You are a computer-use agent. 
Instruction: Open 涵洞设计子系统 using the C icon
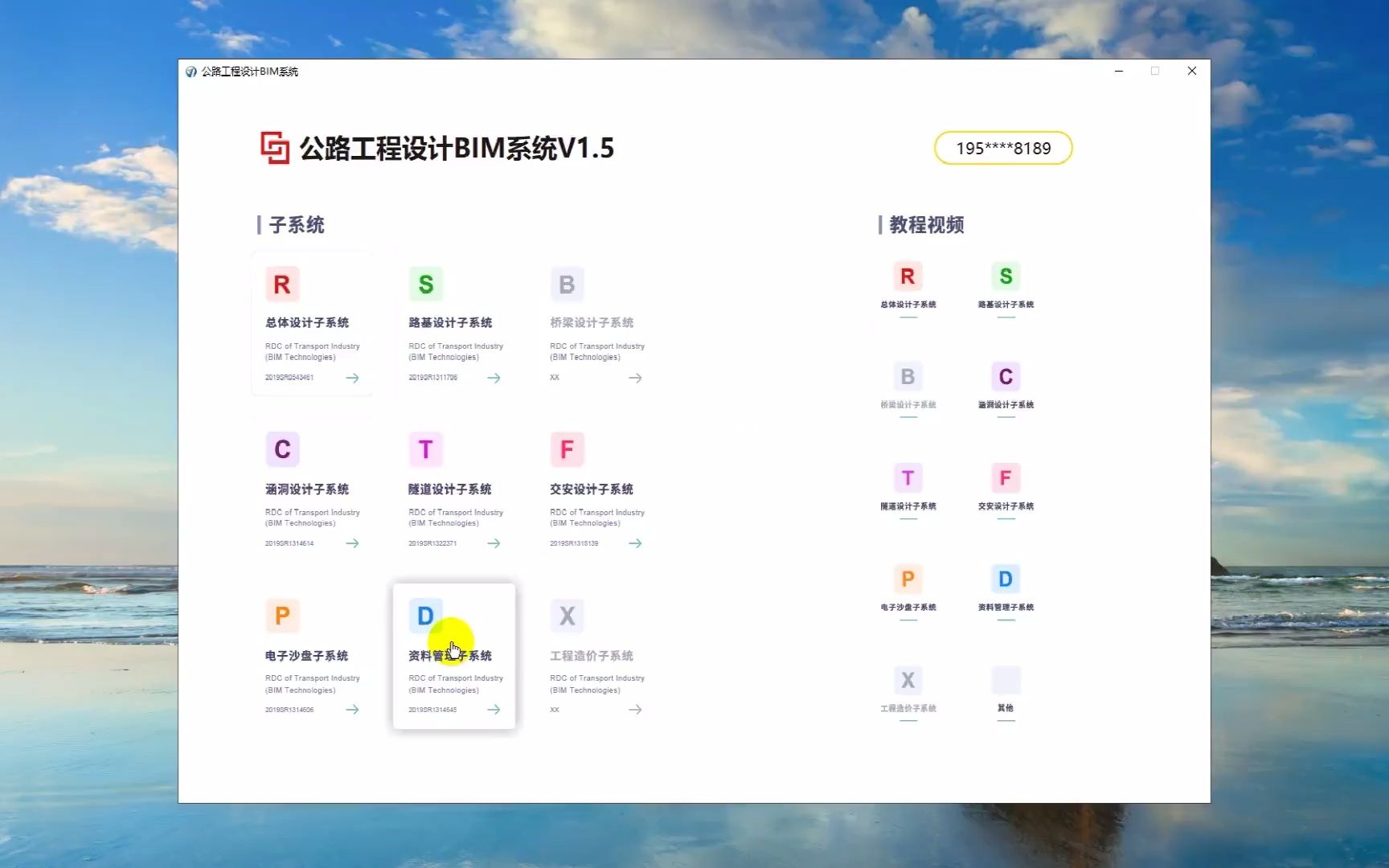[282, 449]
